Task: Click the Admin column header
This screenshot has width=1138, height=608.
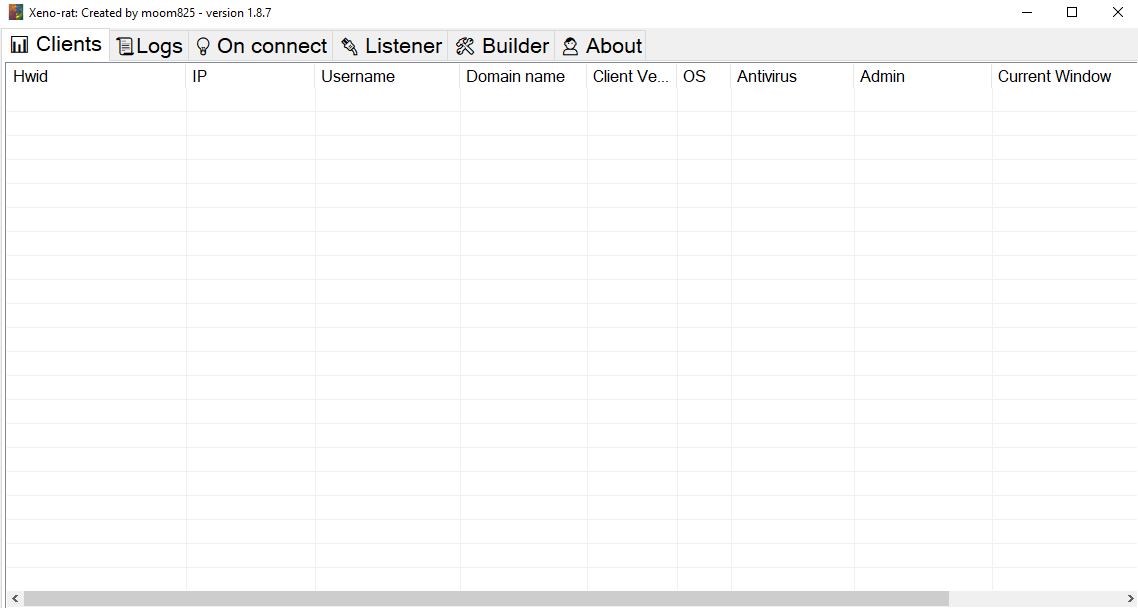Action: click(922, 77)
